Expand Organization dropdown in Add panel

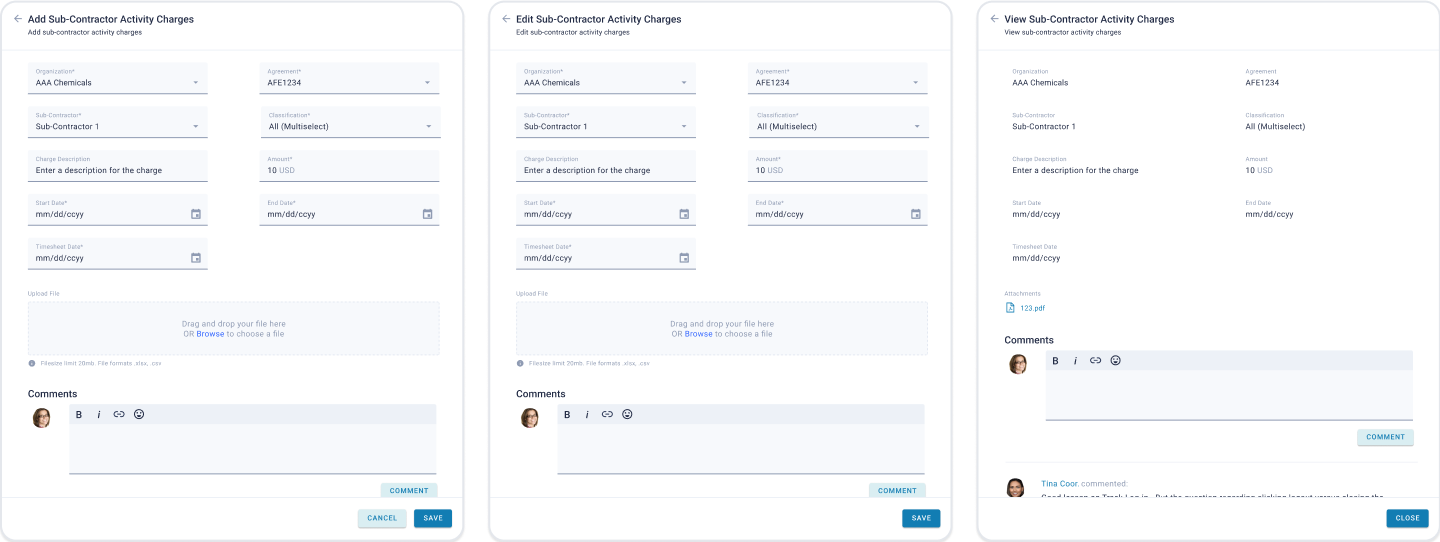(x=196, y=83)
